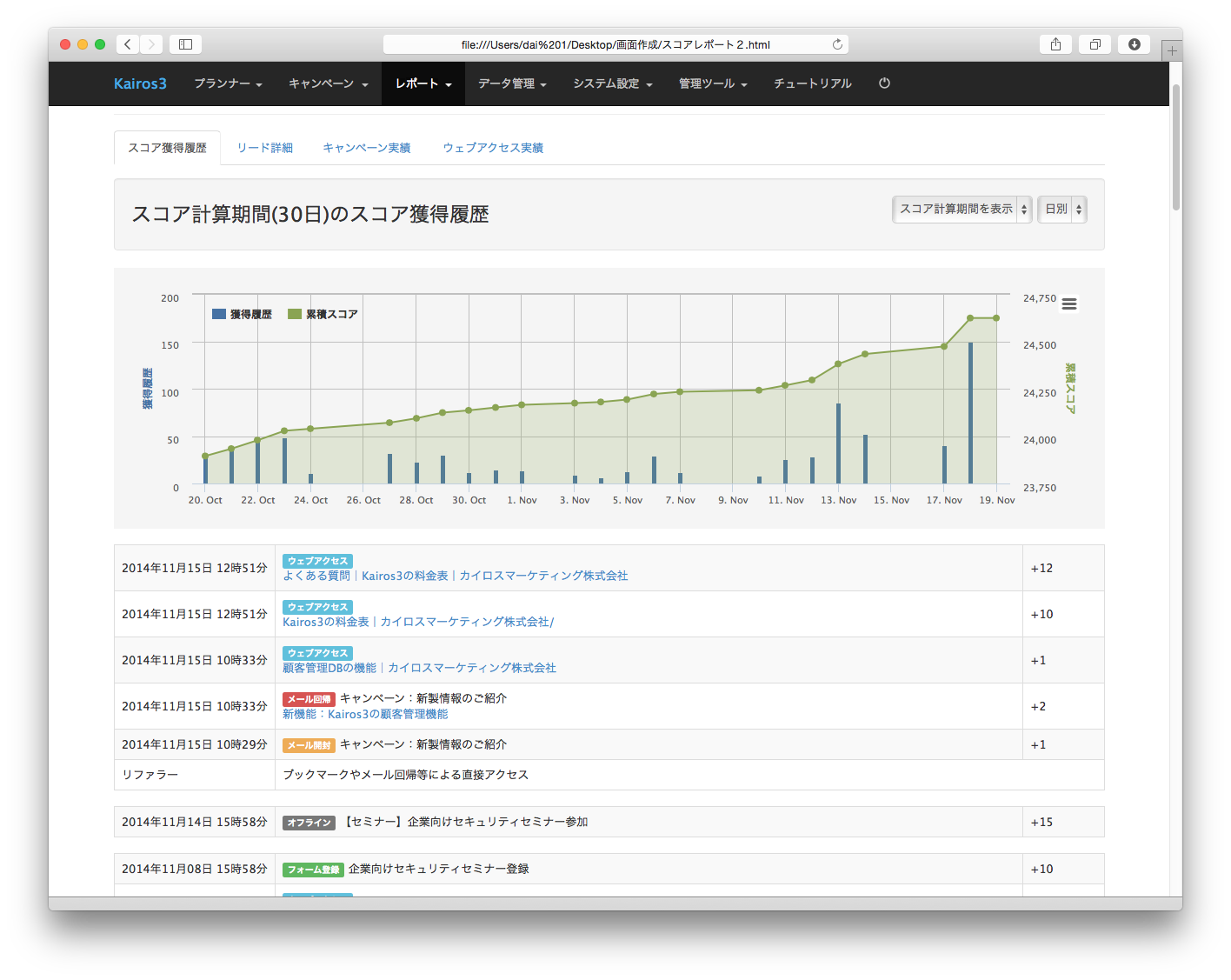This screenshot has width=1231, height=980.
Task: Open the プランナー dropdown menu
Action: [x=228, y=83]
